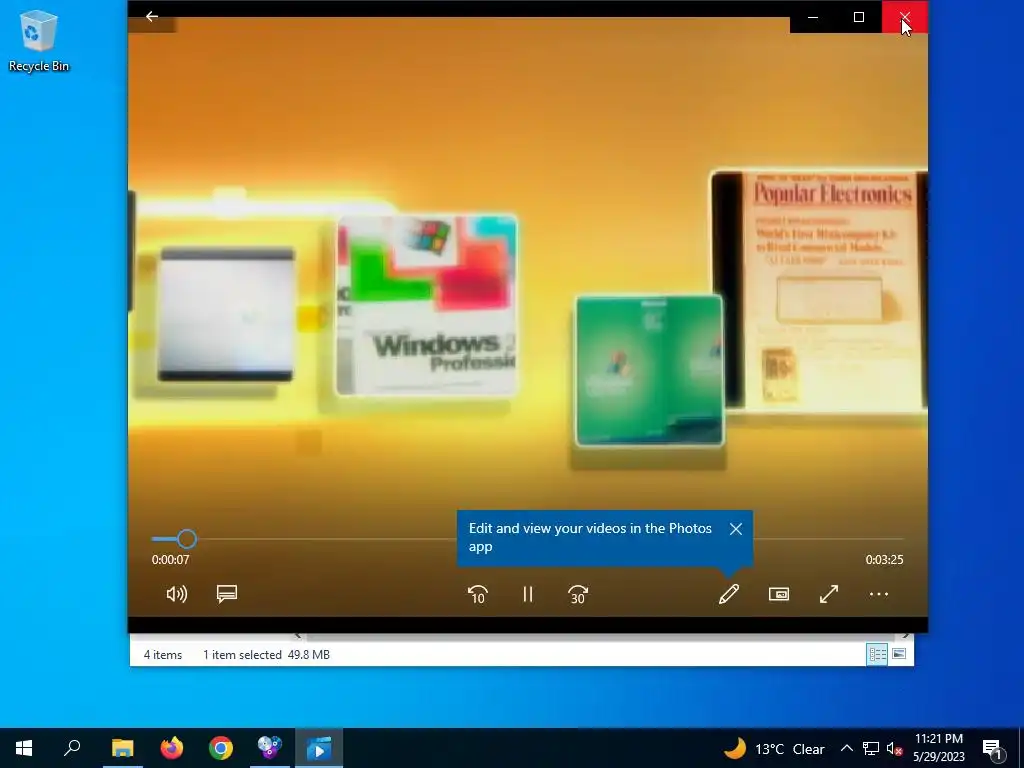Mute the video volume speaker icon

point(176,594)
